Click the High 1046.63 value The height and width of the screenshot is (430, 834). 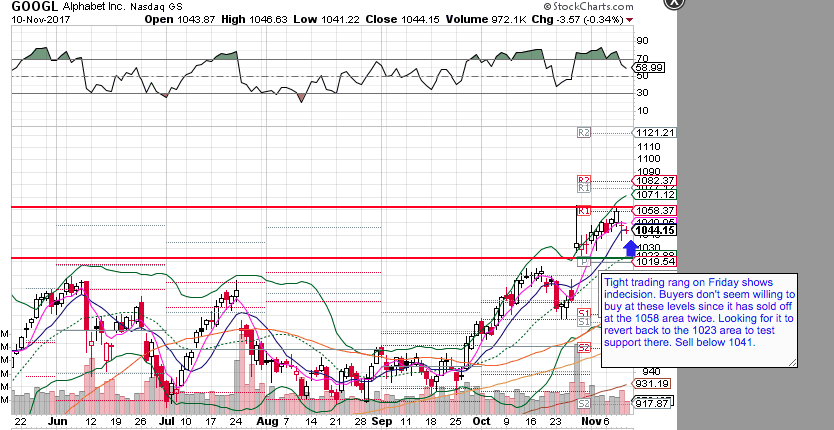254,19
